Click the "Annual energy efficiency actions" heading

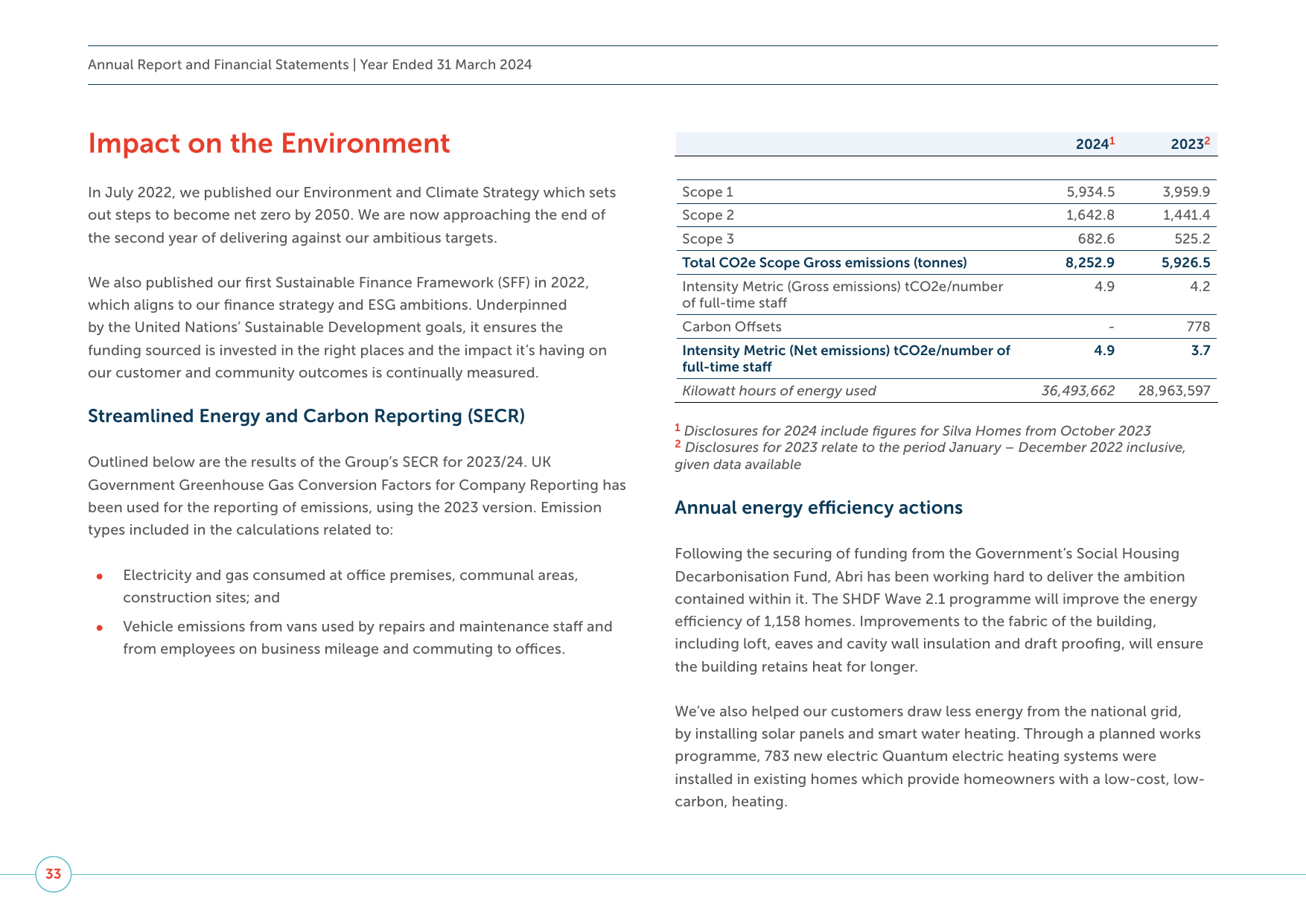pyautogui.click(x=818, y=508)
